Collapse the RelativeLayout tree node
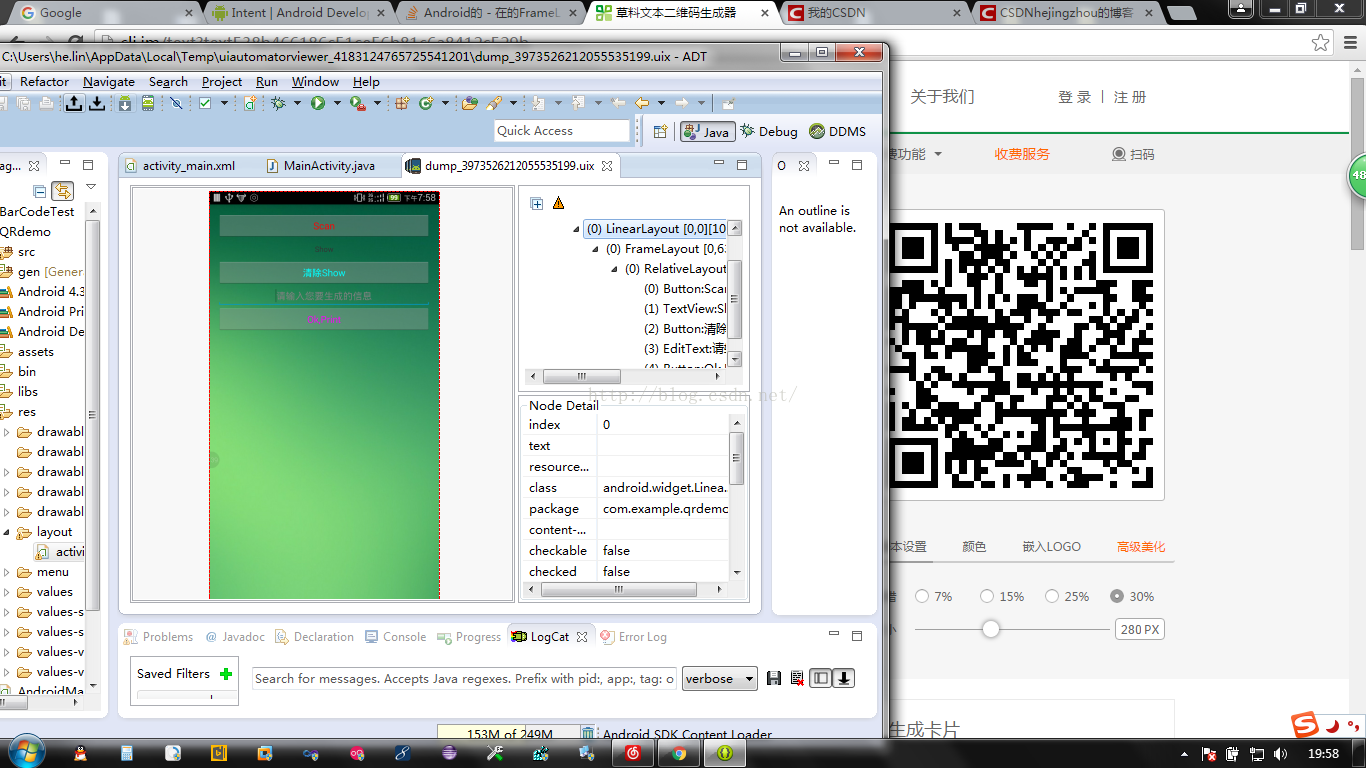 [x=615, y=269]
